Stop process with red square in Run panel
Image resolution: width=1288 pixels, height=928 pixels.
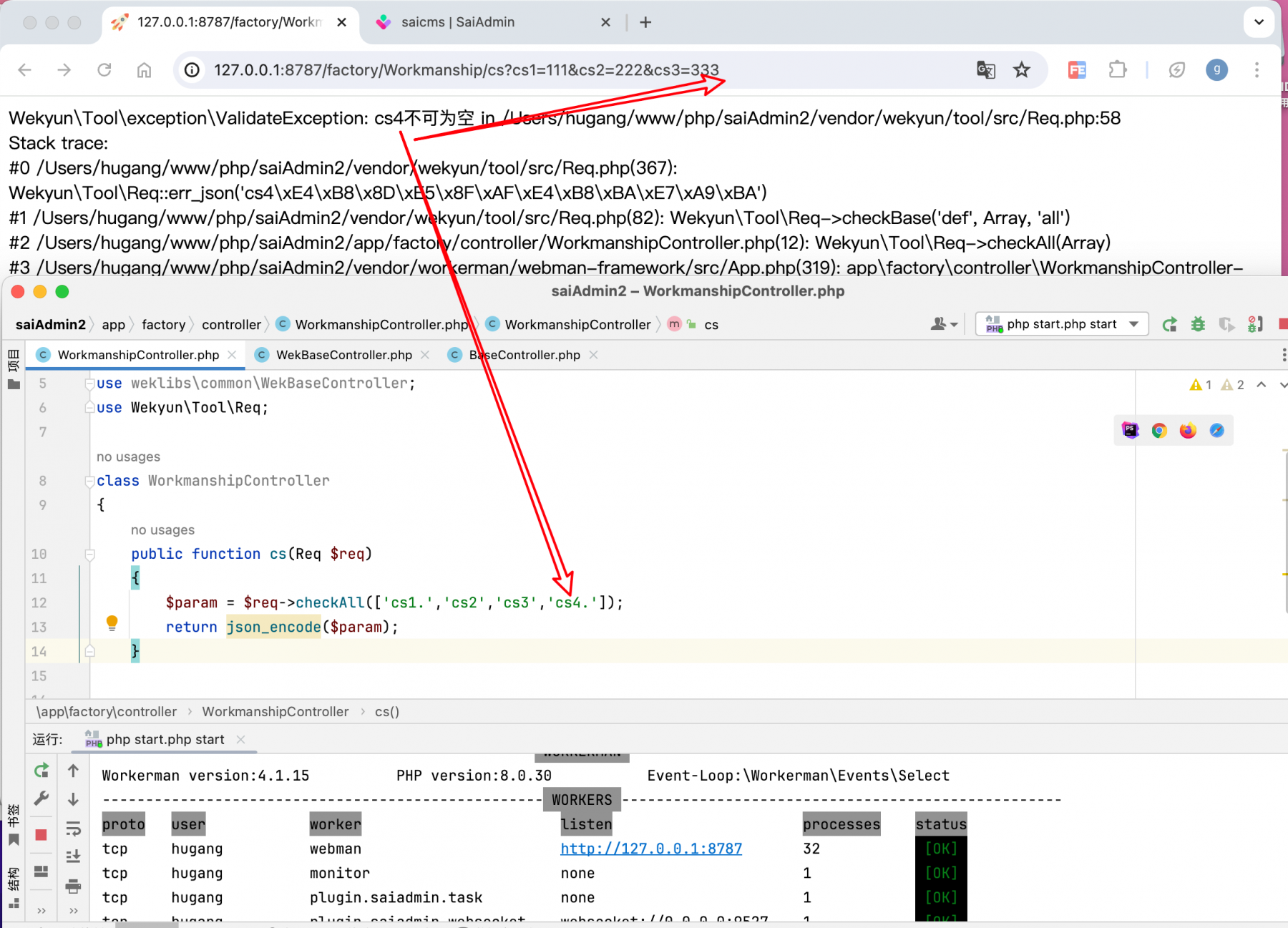point(42,834)
